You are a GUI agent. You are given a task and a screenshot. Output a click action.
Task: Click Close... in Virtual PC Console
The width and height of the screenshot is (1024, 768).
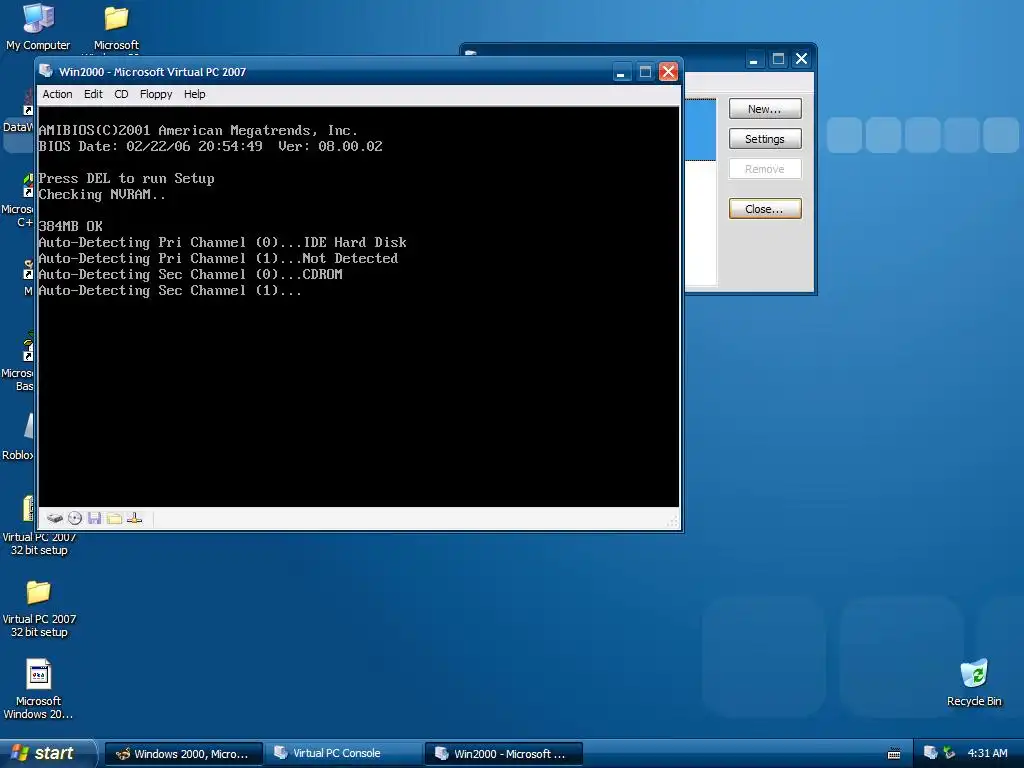pos(765,209)
